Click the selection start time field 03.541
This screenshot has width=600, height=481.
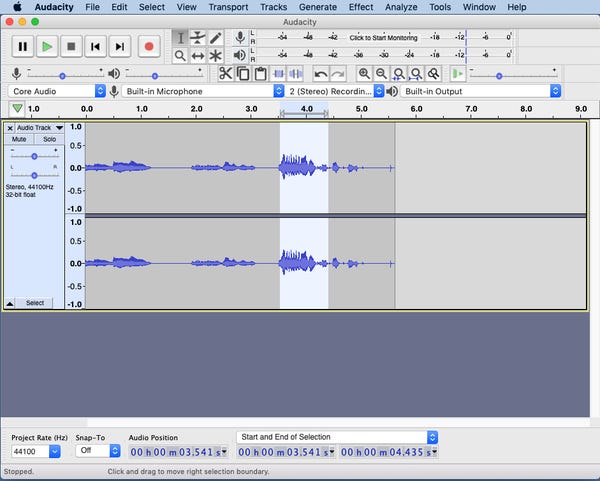(283, 452)
